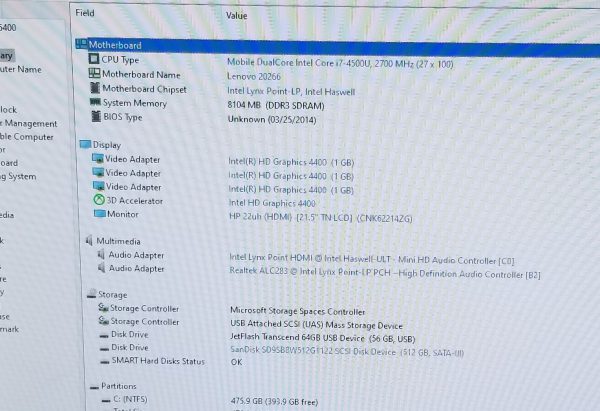Image resolution: width=600 pixels, height=411 pixels.
Task: Select the BIOS Type icon
Action: [x=95, y=117]
